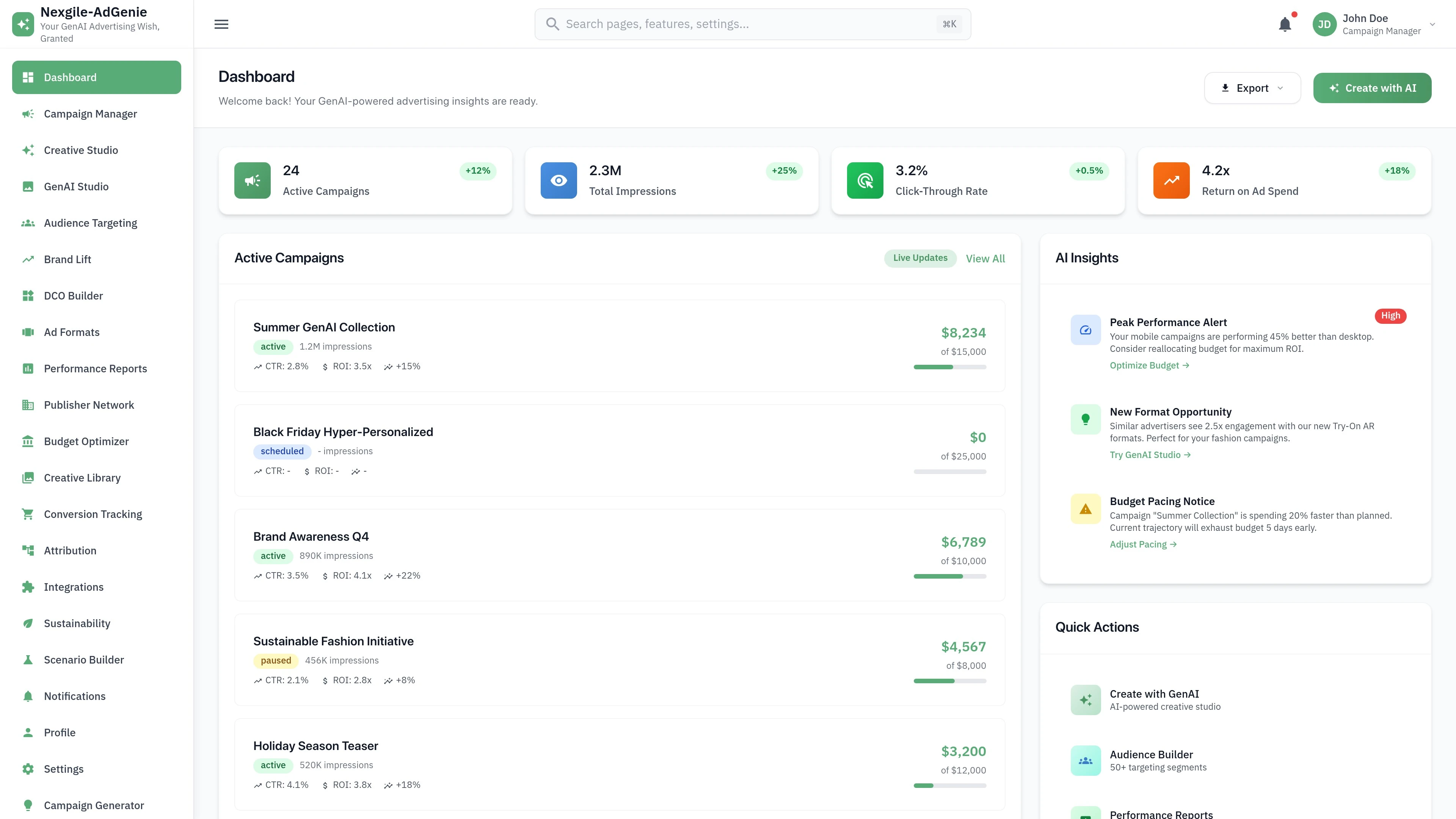The image size is (1456, 819).
Task: Open Campaign Manager from the sidebar
Action: pyautogui.click(x=91, y=114)
